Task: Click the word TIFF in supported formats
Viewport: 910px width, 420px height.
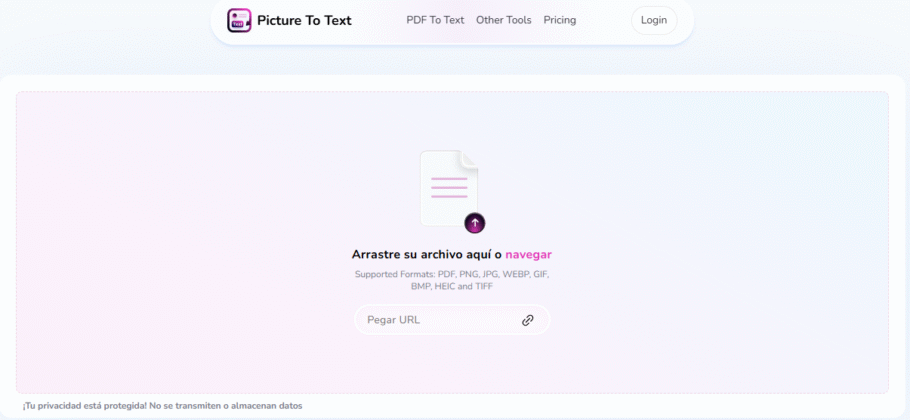Action: pyautogui.click(x=484, y=287)
